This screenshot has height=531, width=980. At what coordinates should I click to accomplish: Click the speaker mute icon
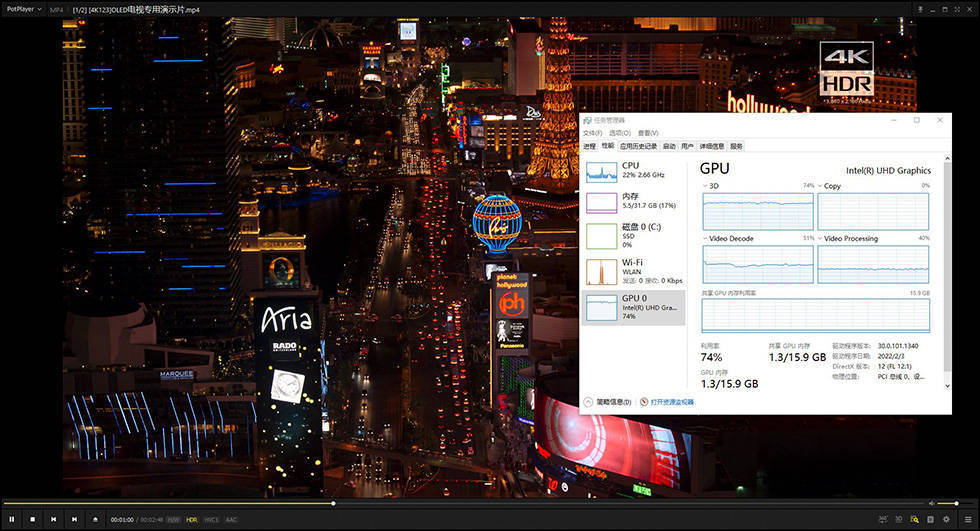click(932, 503)
